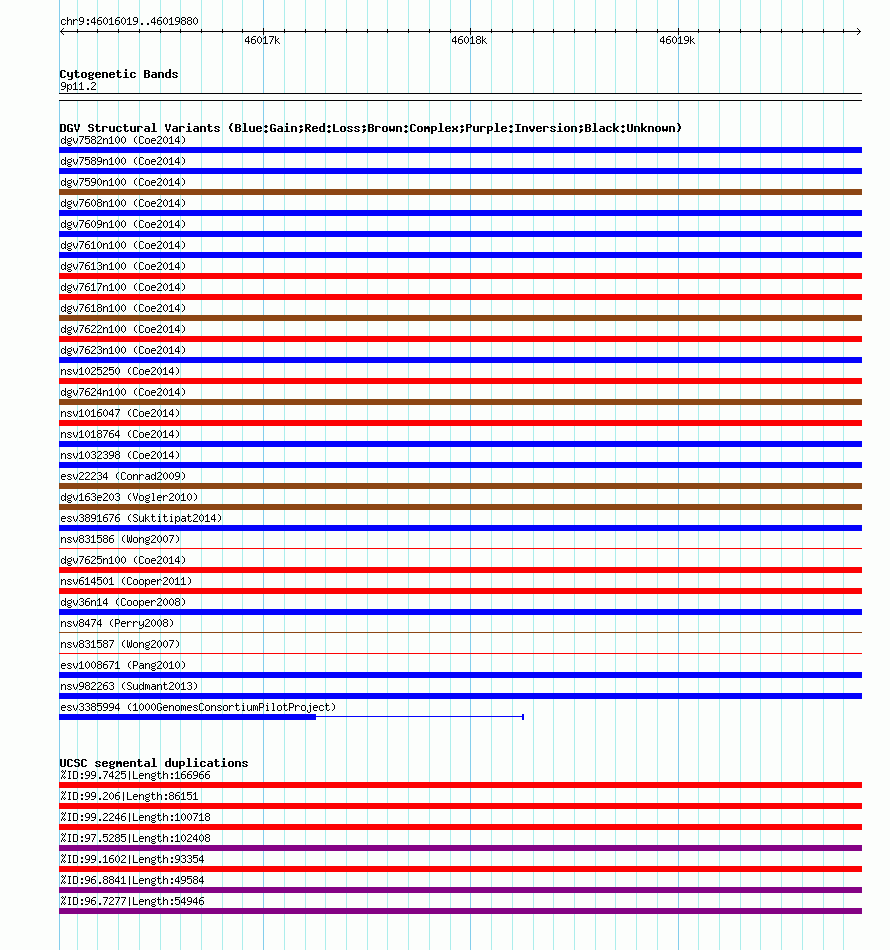Open dgv7613n100 (Coe2014) loss variant label

point(123,267)
